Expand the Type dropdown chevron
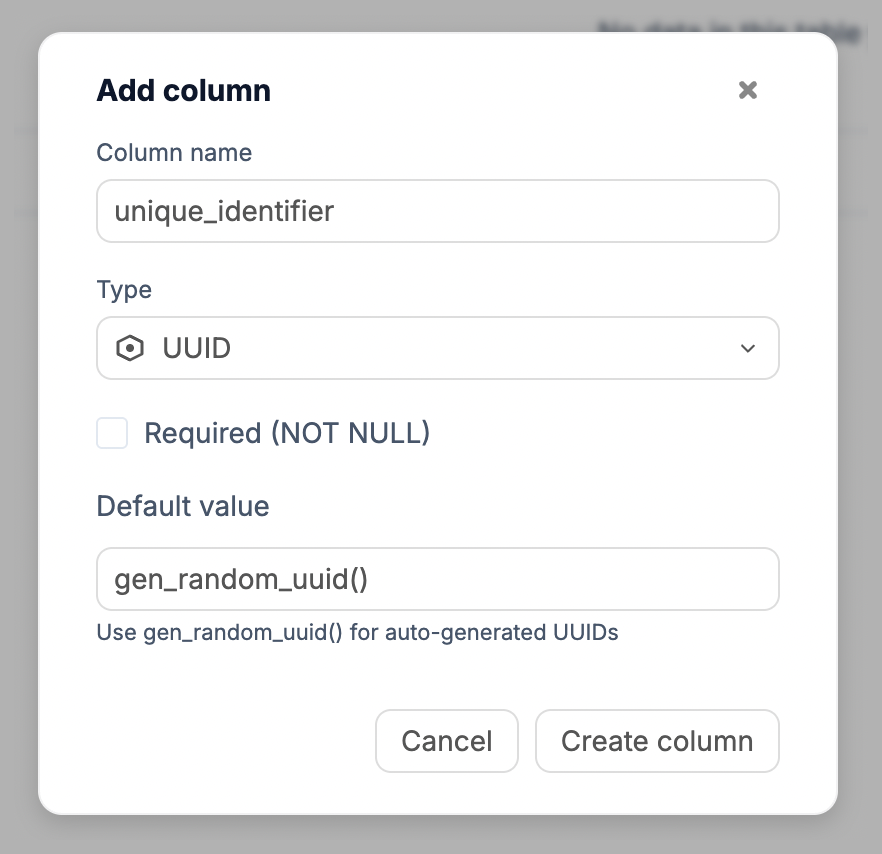Viewport: 882px width, 854px height. coord(747,348)
